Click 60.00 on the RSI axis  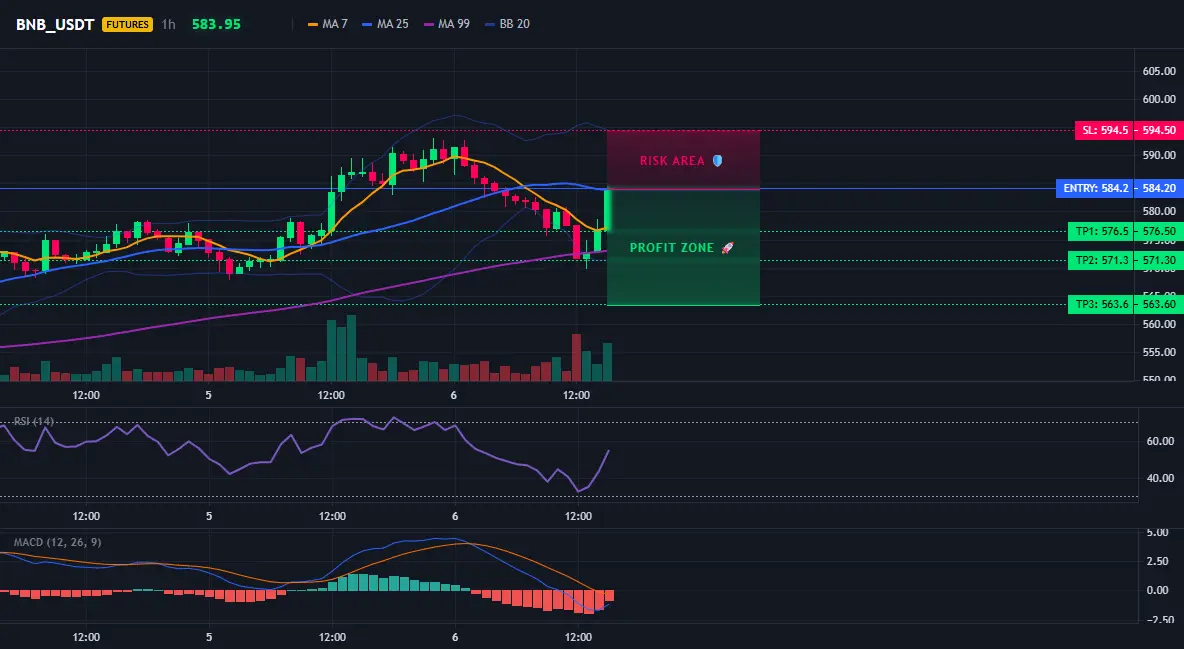(1160, 441)
